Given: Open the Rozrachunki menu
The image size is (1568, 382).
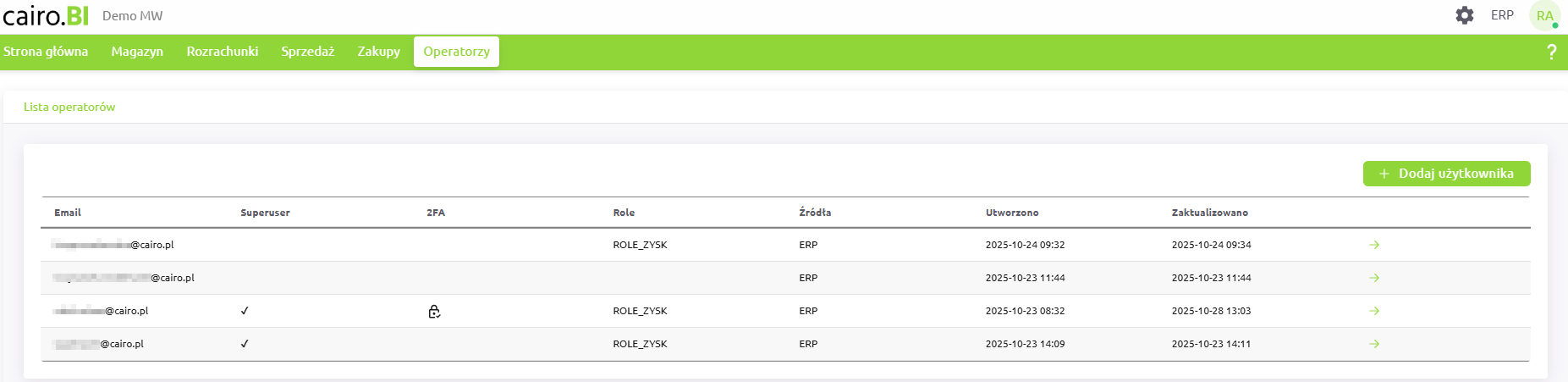Looking at the screenshot, I should pyautogui.click(x=223, y=52).
